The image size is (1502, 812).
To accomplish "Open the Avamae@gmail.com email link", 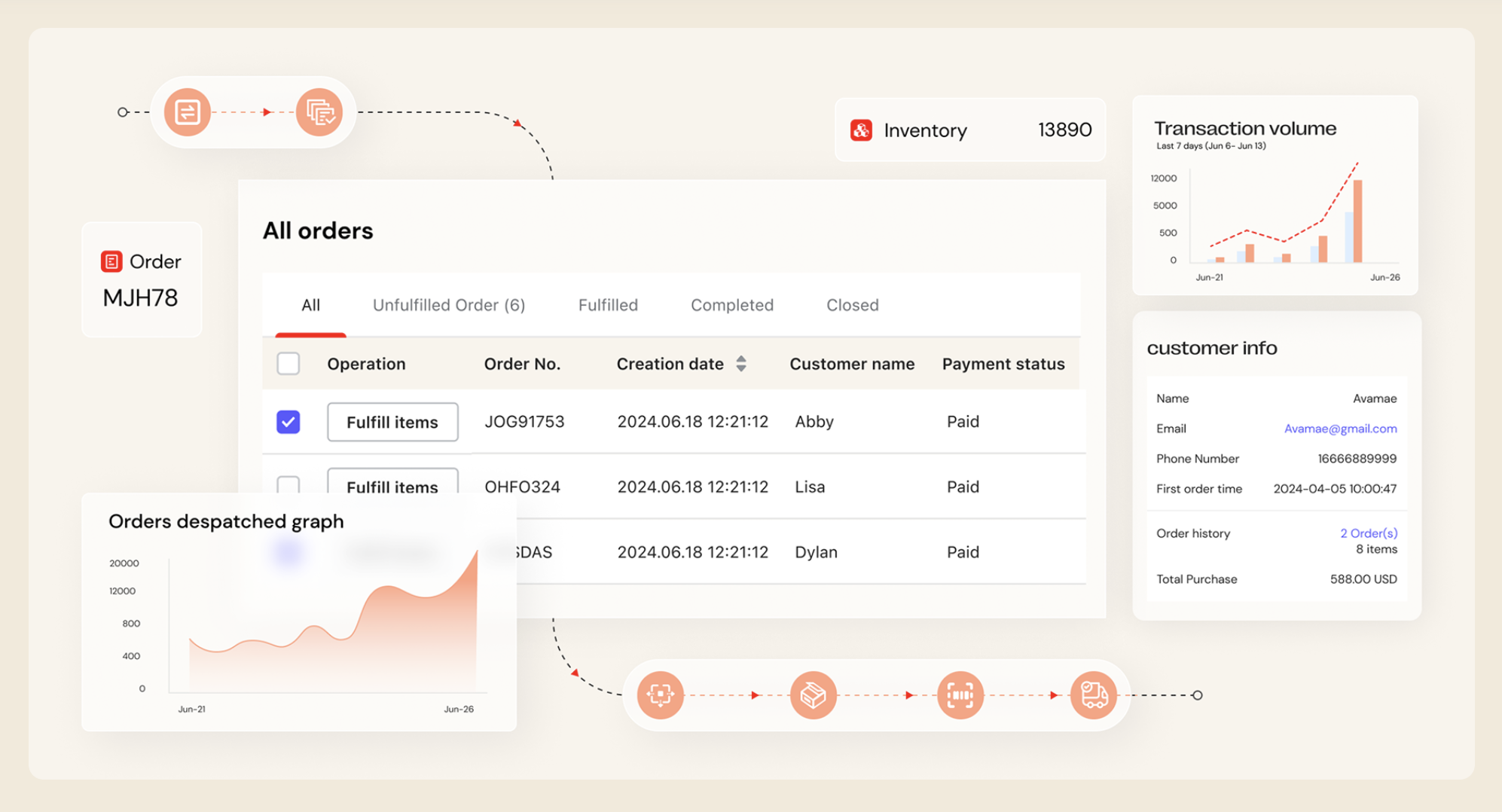I will coord(1340,429).
